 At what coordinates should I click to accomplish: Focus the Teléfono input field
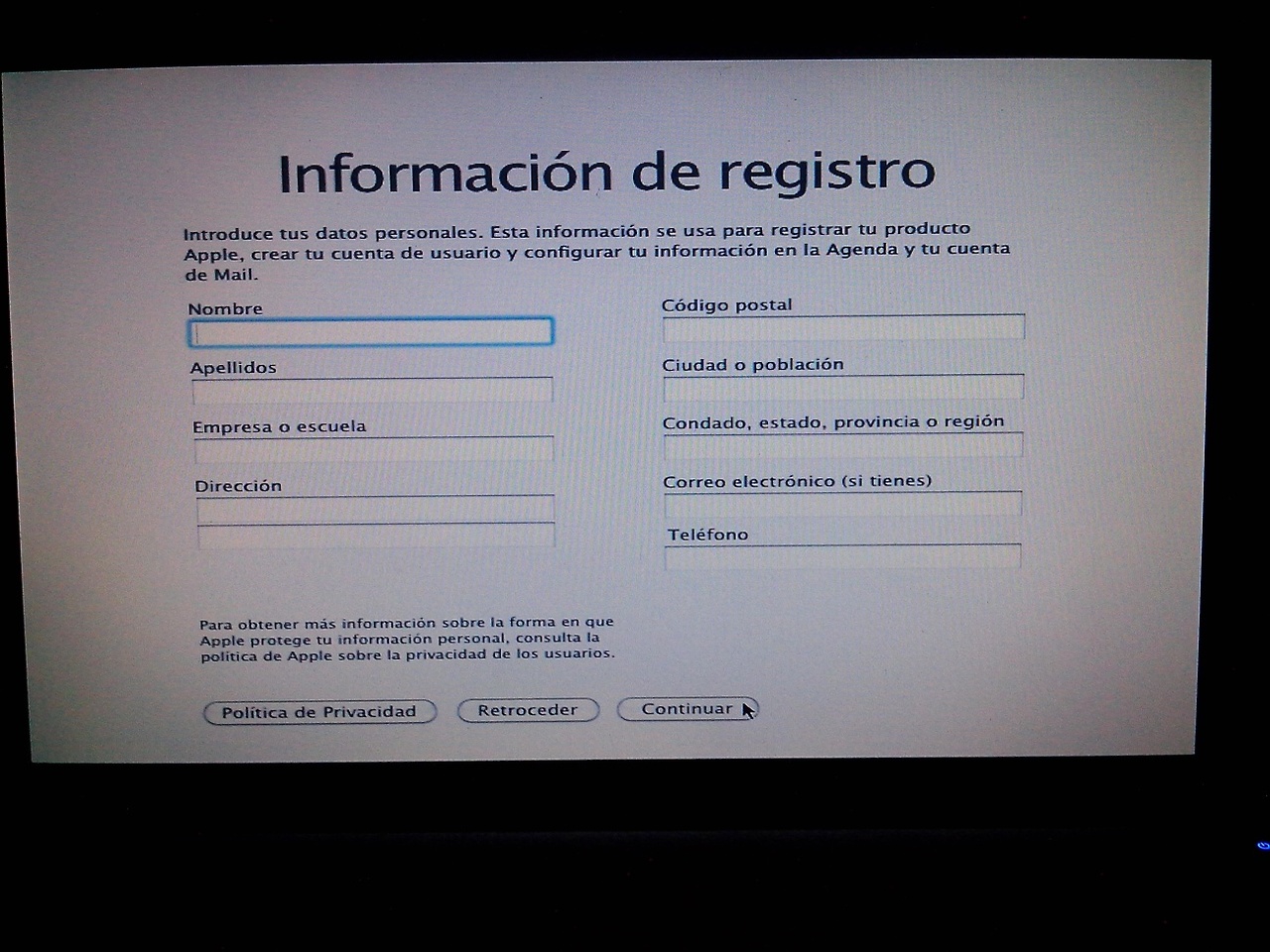842,556
